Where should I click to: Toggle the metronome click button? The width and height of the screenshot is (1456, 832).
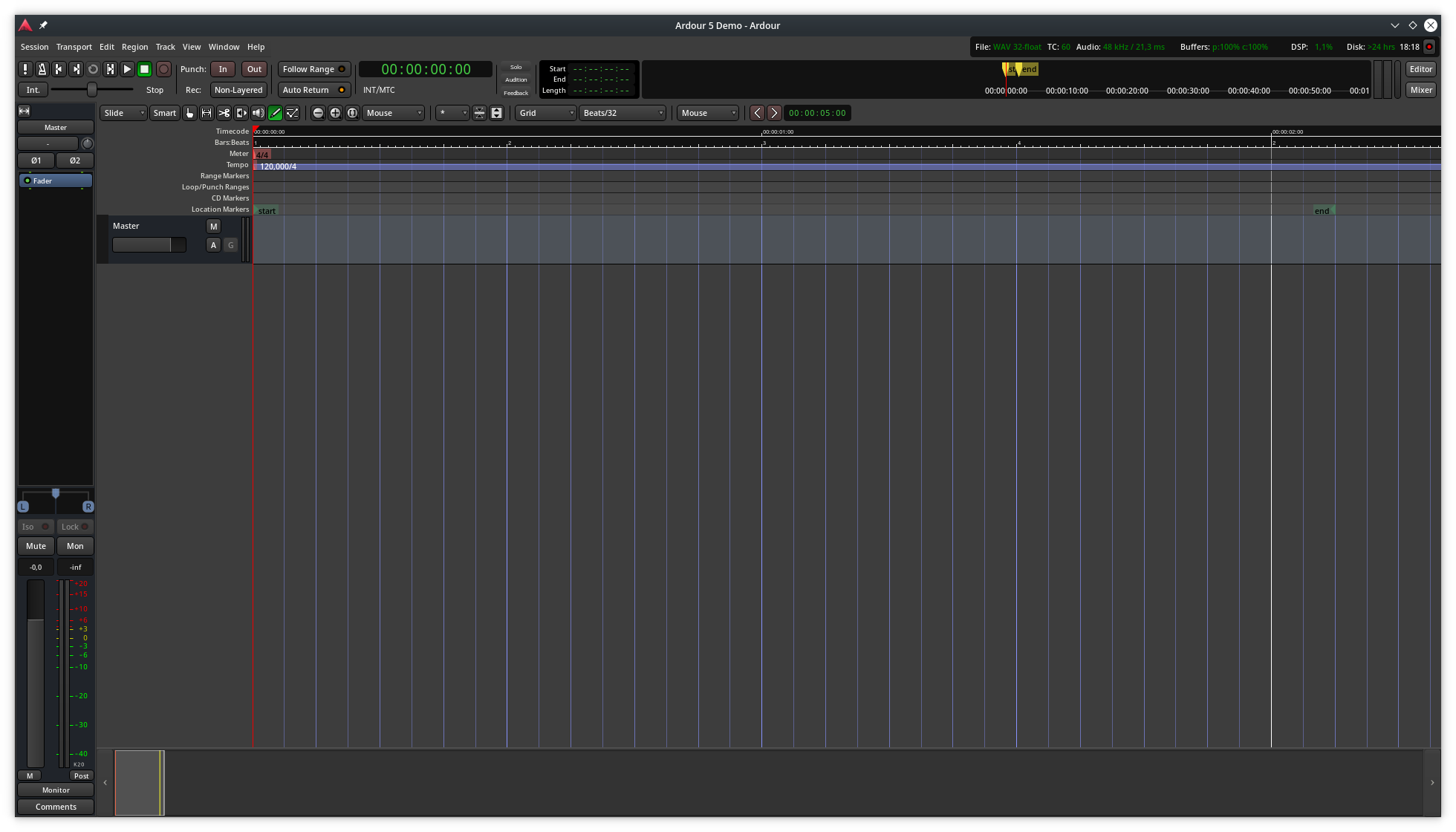click(x=42, y=69)
